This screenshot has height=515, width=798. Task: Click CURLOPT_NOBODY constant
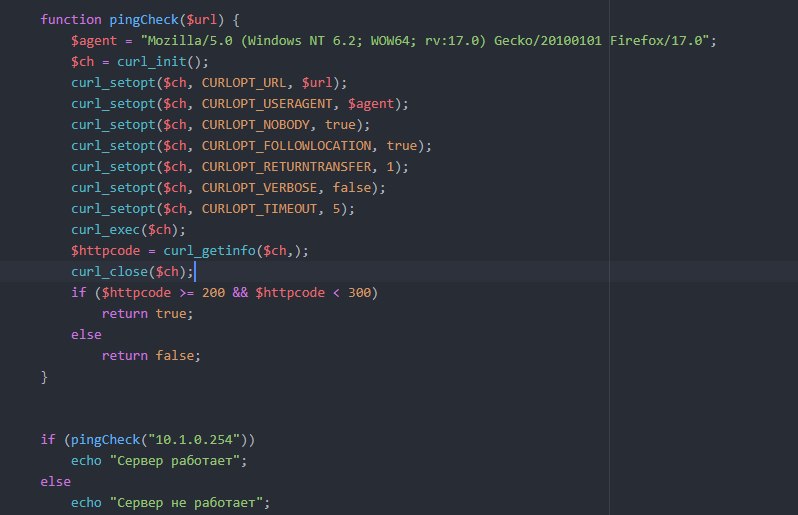click(255, 125)
